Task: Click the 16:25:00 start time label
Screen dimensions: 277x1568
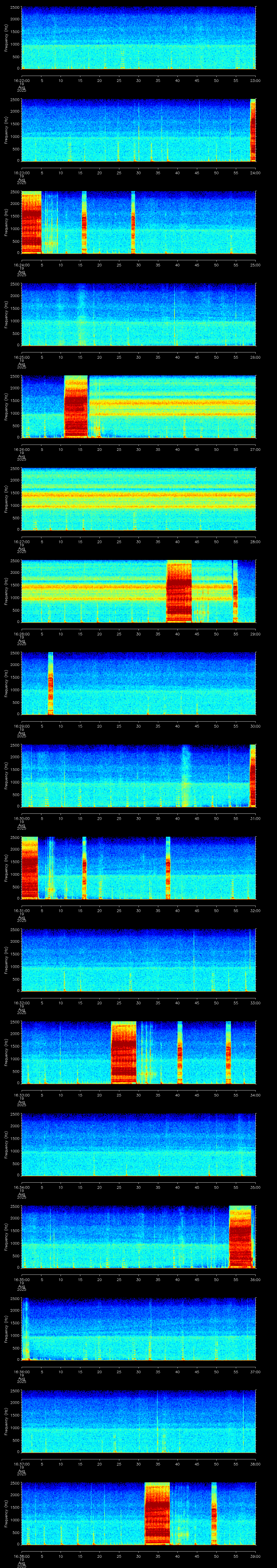Action: (x=21, y=357)
